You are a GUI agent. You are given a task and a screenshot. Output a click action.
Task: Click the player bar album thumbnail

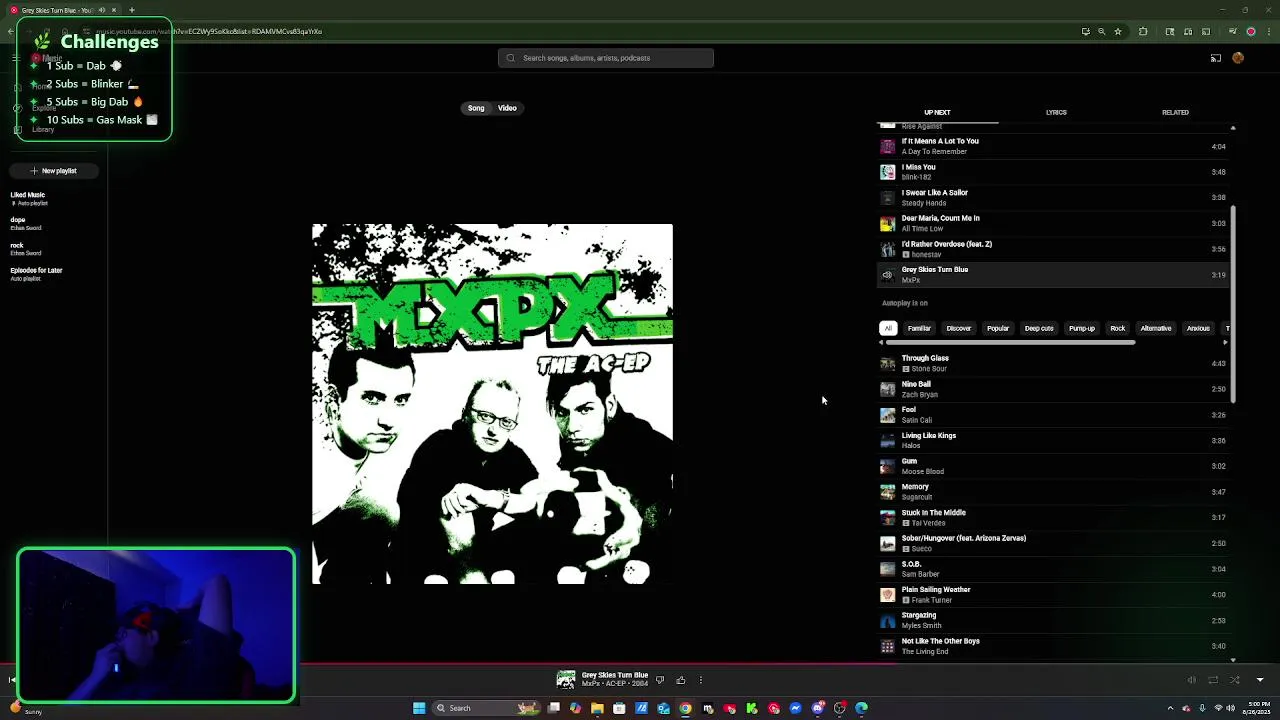pyautogui.click(x=566, y=680)
